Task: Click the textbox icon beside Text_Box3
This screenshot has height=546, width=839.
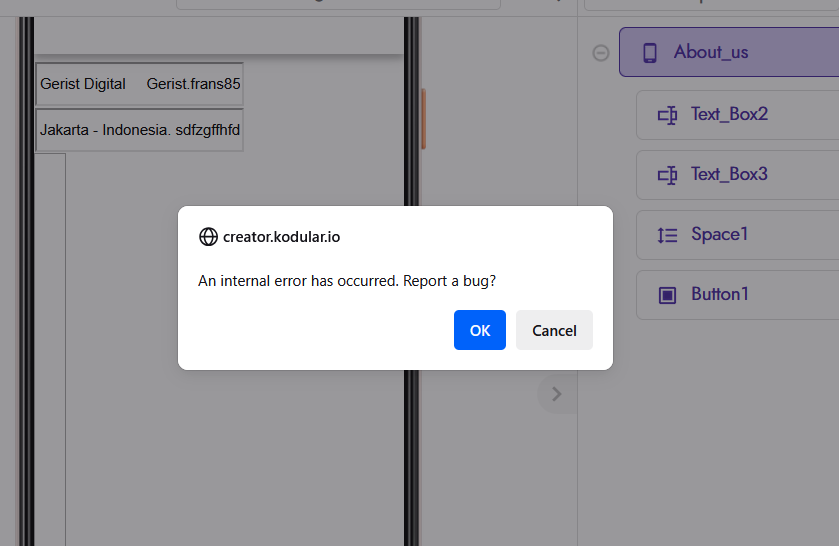Action: [667, 175]
